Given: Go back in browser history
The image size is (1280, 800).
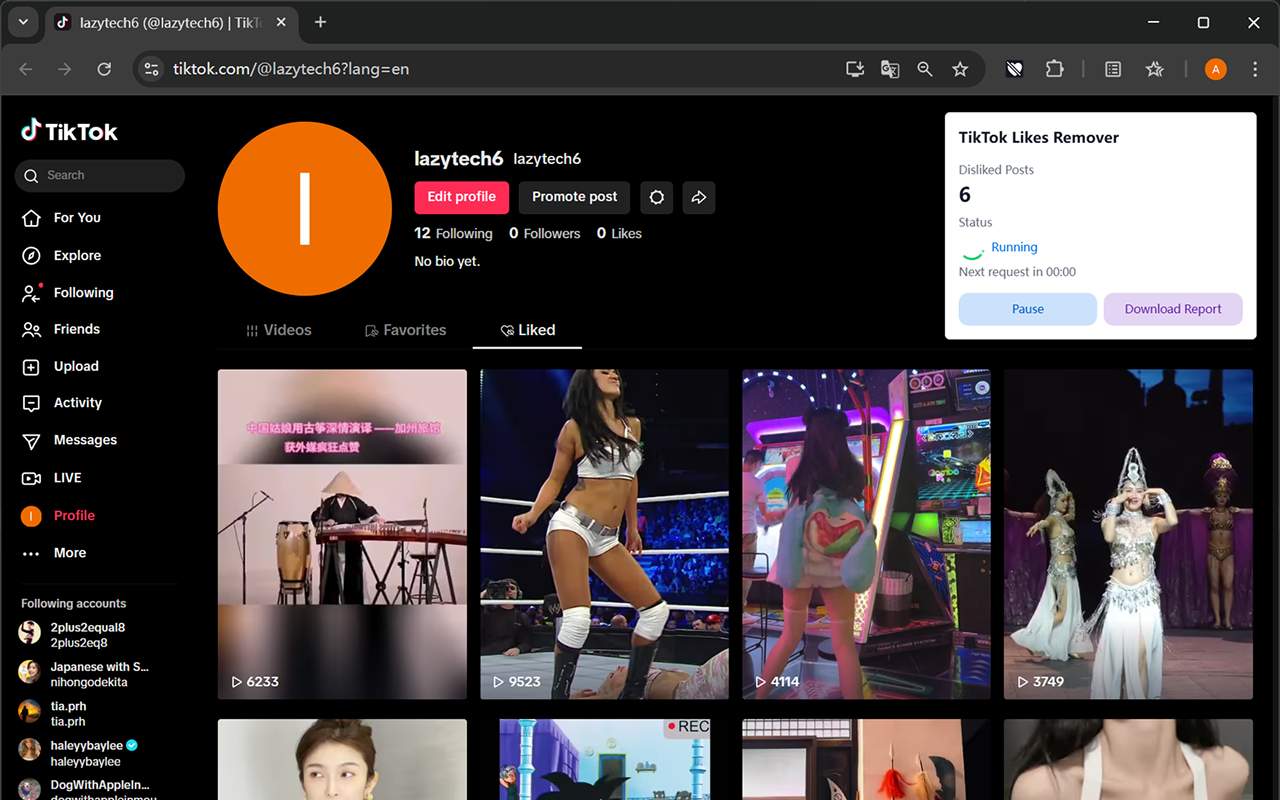Looking at the screenshot, I should click(x=26, y=69).
